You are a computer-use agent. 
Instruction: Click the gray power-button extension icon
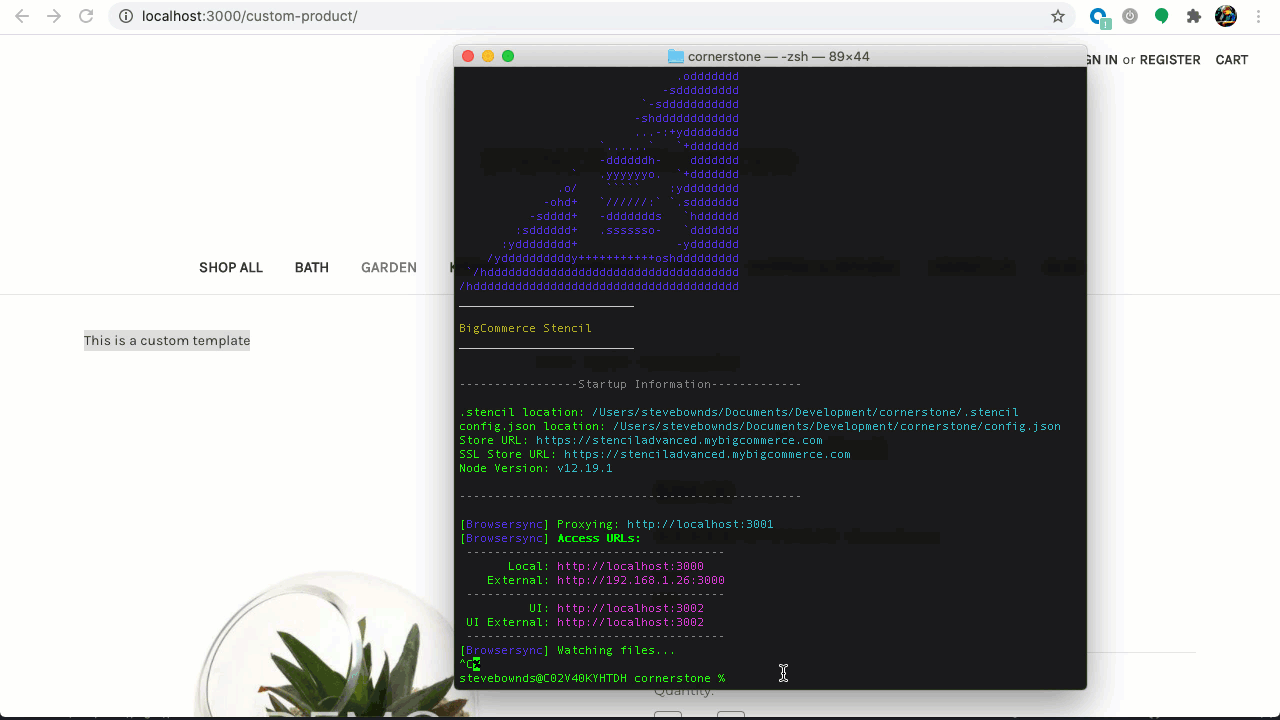point(1130,16)
